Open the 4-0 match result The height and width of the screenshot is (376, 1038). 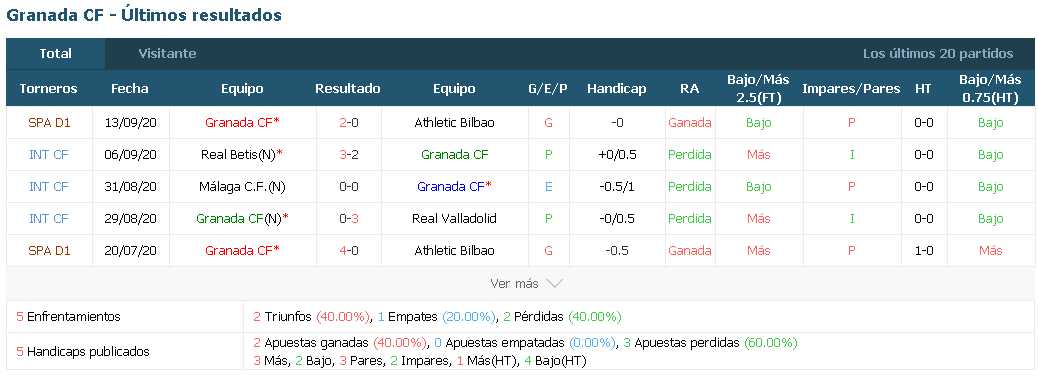tap(348, 251)
